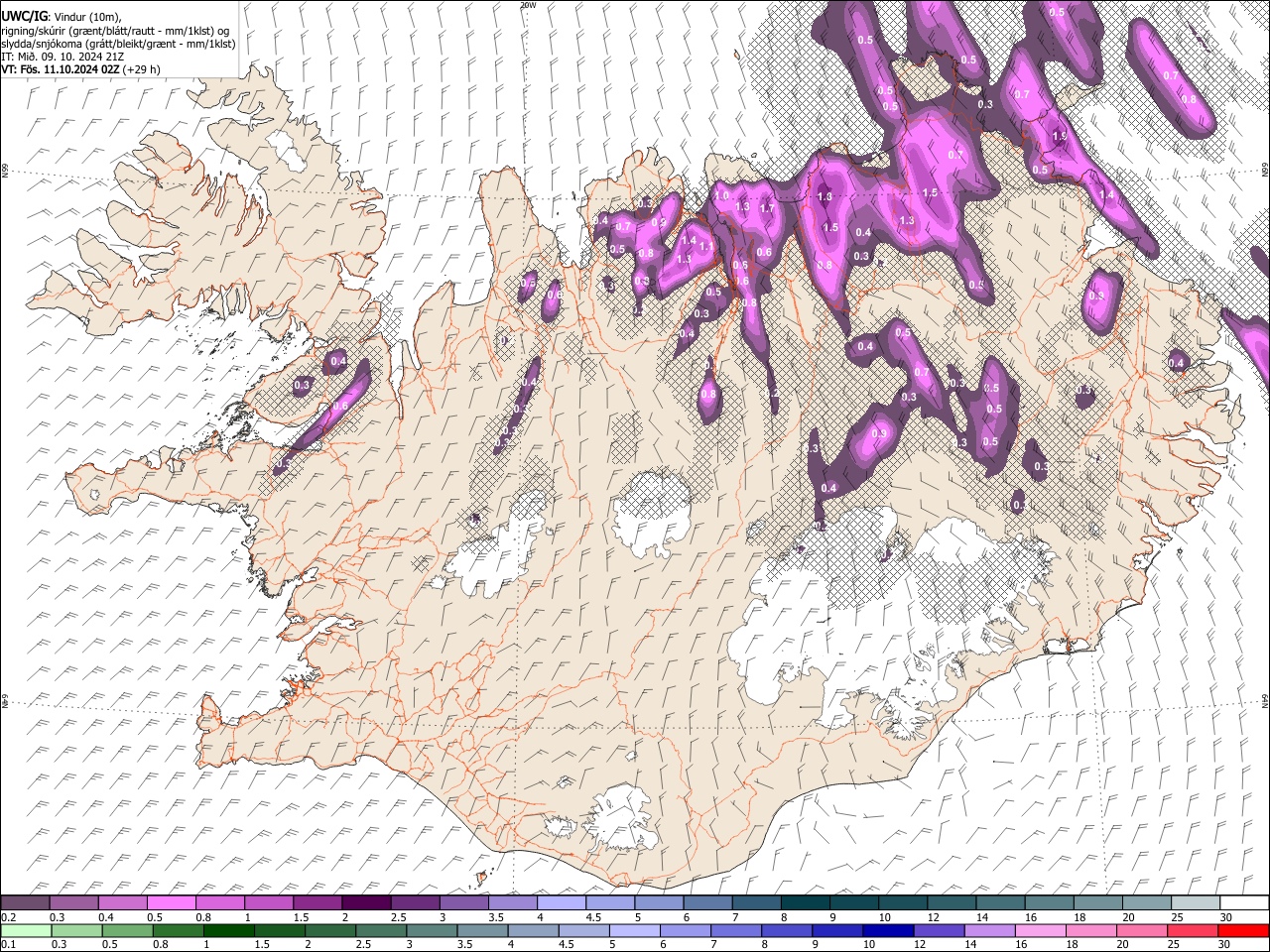Select the upper legend swatch between 0.2 and 0.3
Image resolution: width=1270 pixels, height=952 pixels.
(25, 903)
